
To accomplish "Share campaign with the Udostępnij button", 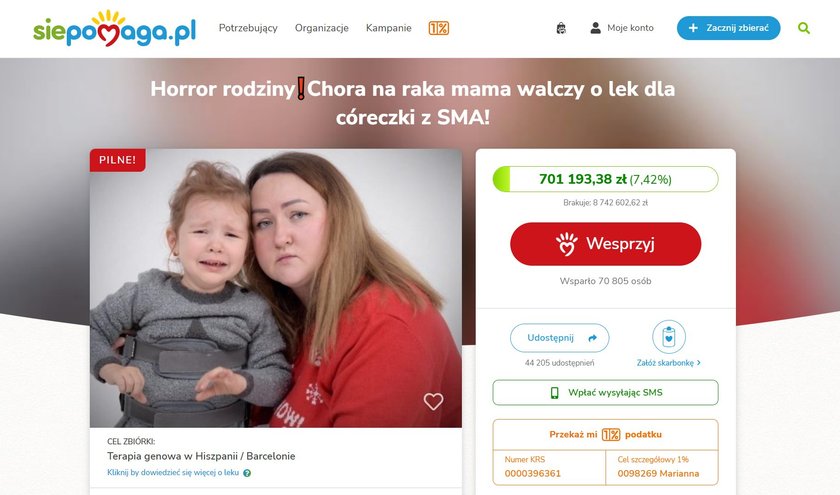I will coord(559,338).
